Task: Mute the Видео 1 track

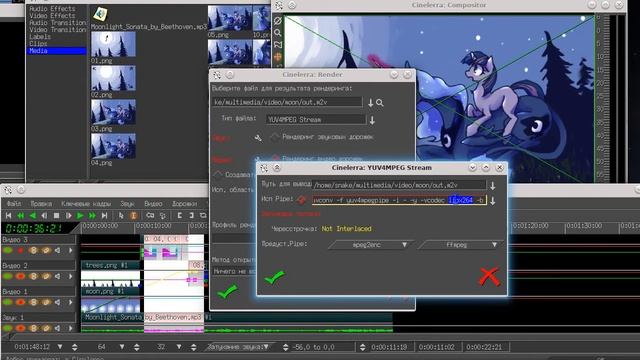Action: tap(58, 302)
